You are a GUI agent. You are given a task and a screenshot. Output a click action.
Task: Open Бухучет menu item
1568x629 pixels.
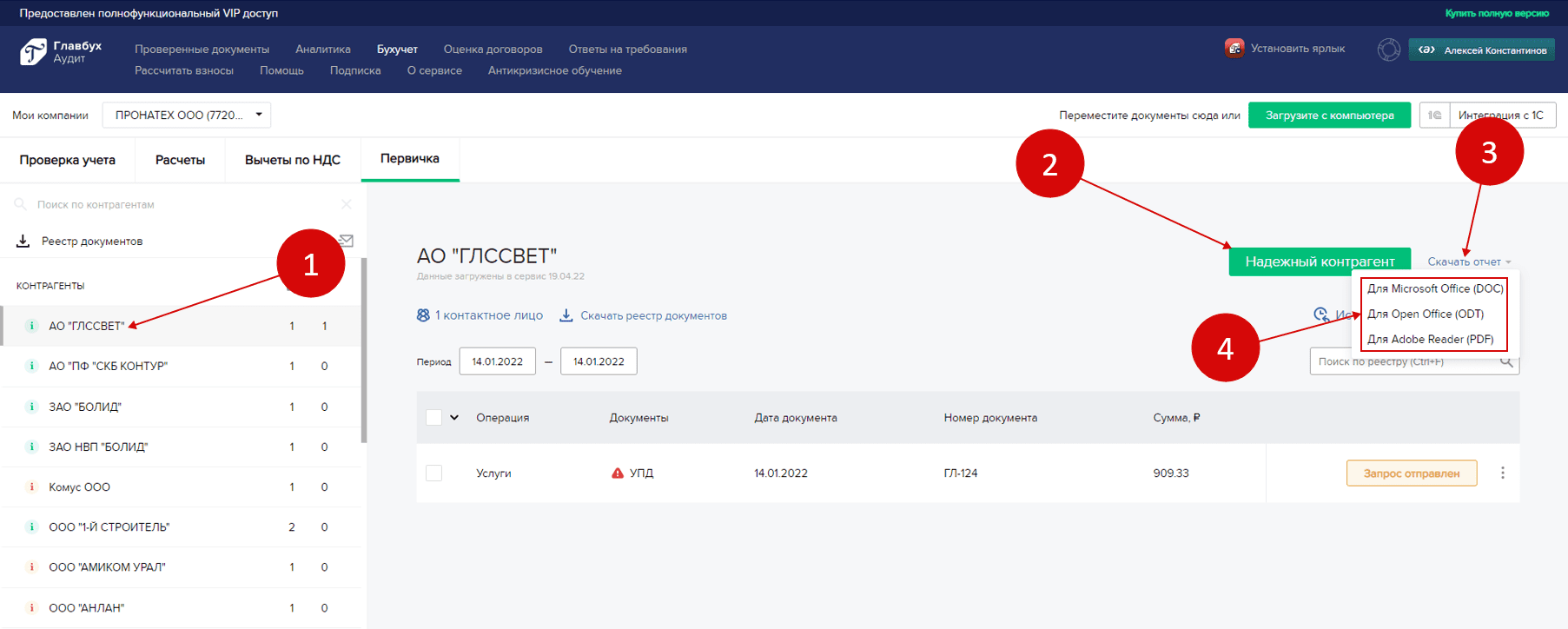click(397, 50)
